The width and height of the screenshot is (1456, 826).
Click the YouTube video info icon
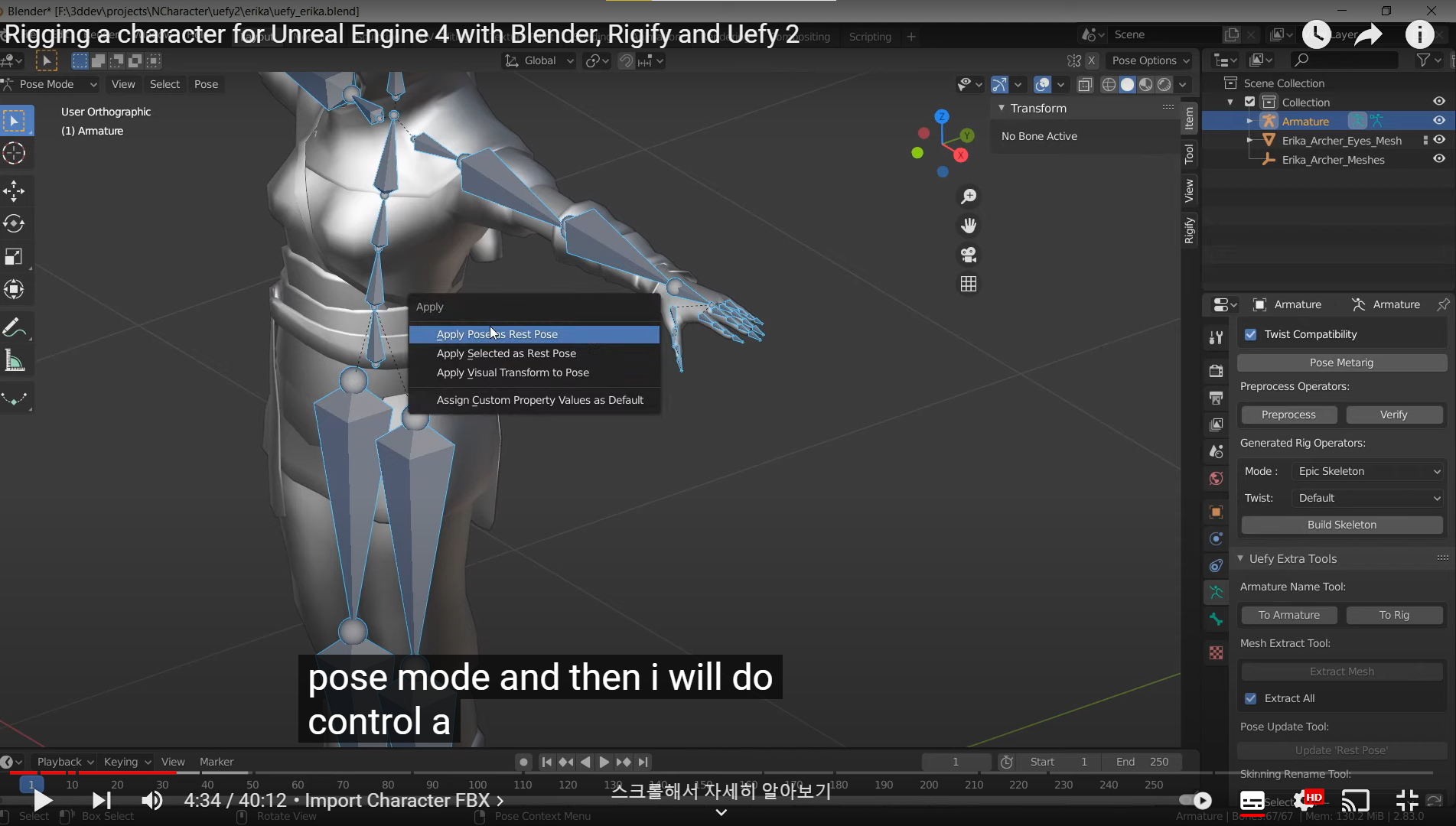[x=1420, y=34]
